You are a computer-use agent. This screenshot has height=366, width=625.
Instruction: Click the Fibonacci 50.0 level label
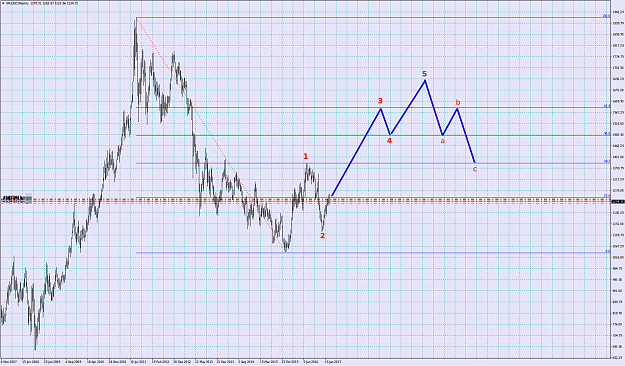coord(607,134)
